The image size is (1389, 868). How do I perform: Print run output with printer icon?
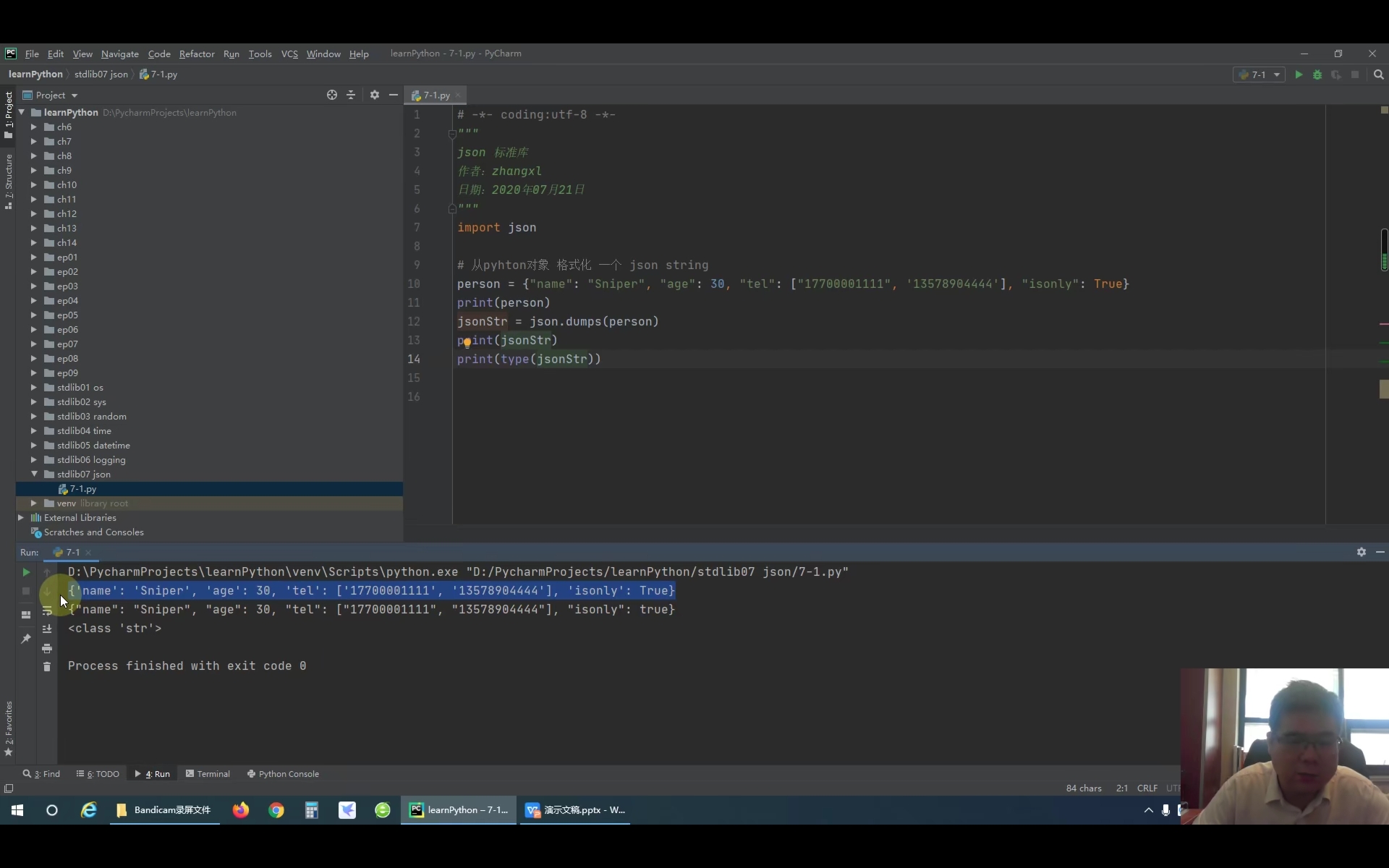click(47, 648)
